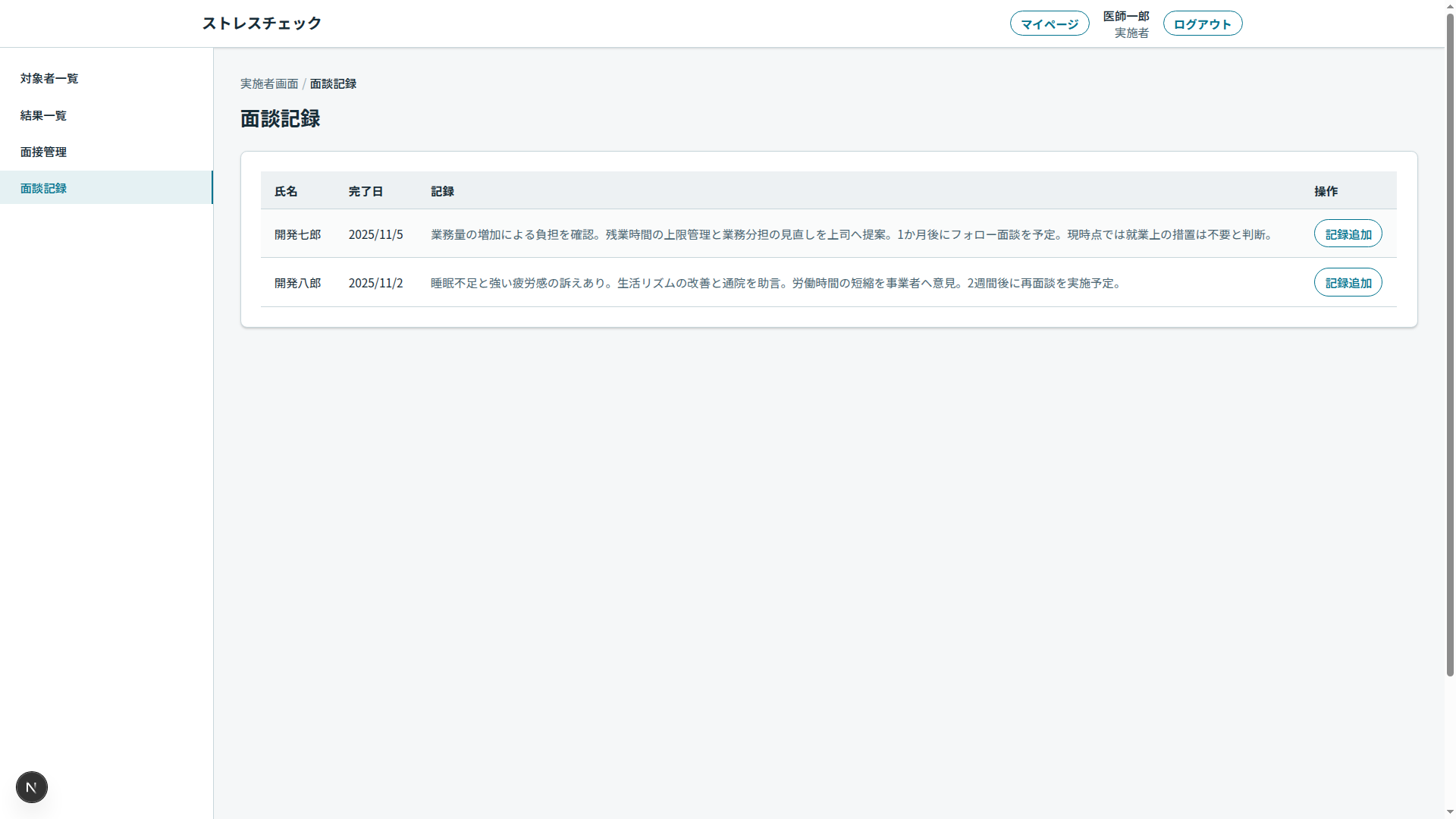
Task: Click 記録追加 for 開発八郎
Action: (1348, 282)
